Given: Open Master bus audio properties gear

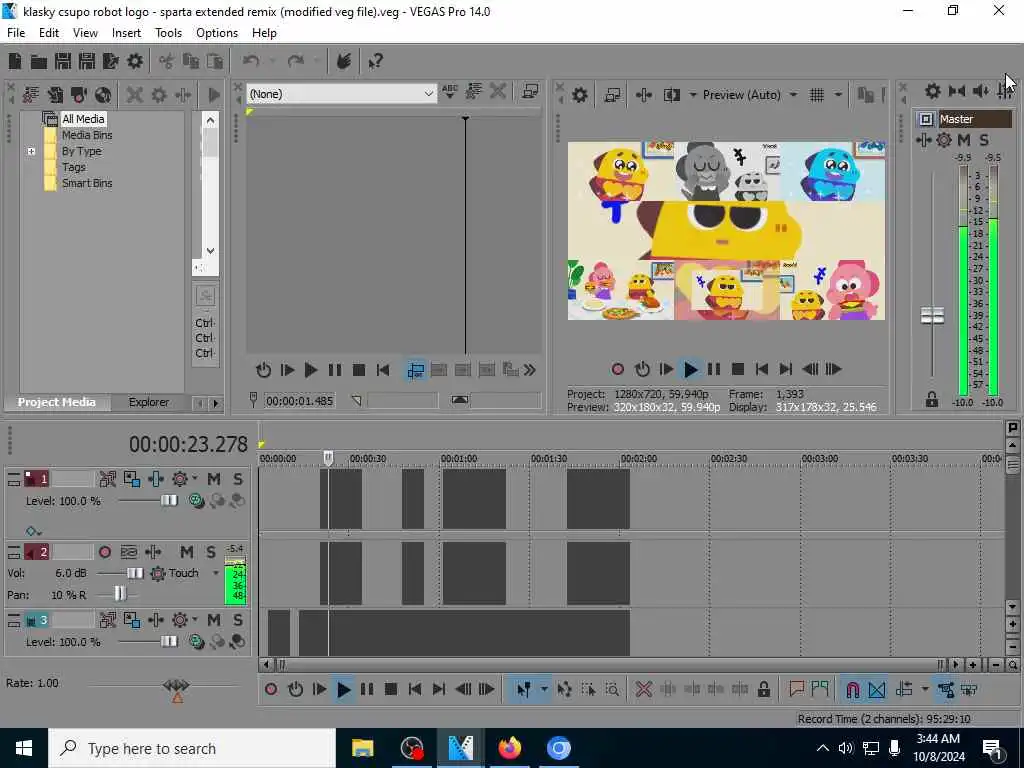Looking at the screenshot, I should tap(933, 91).
